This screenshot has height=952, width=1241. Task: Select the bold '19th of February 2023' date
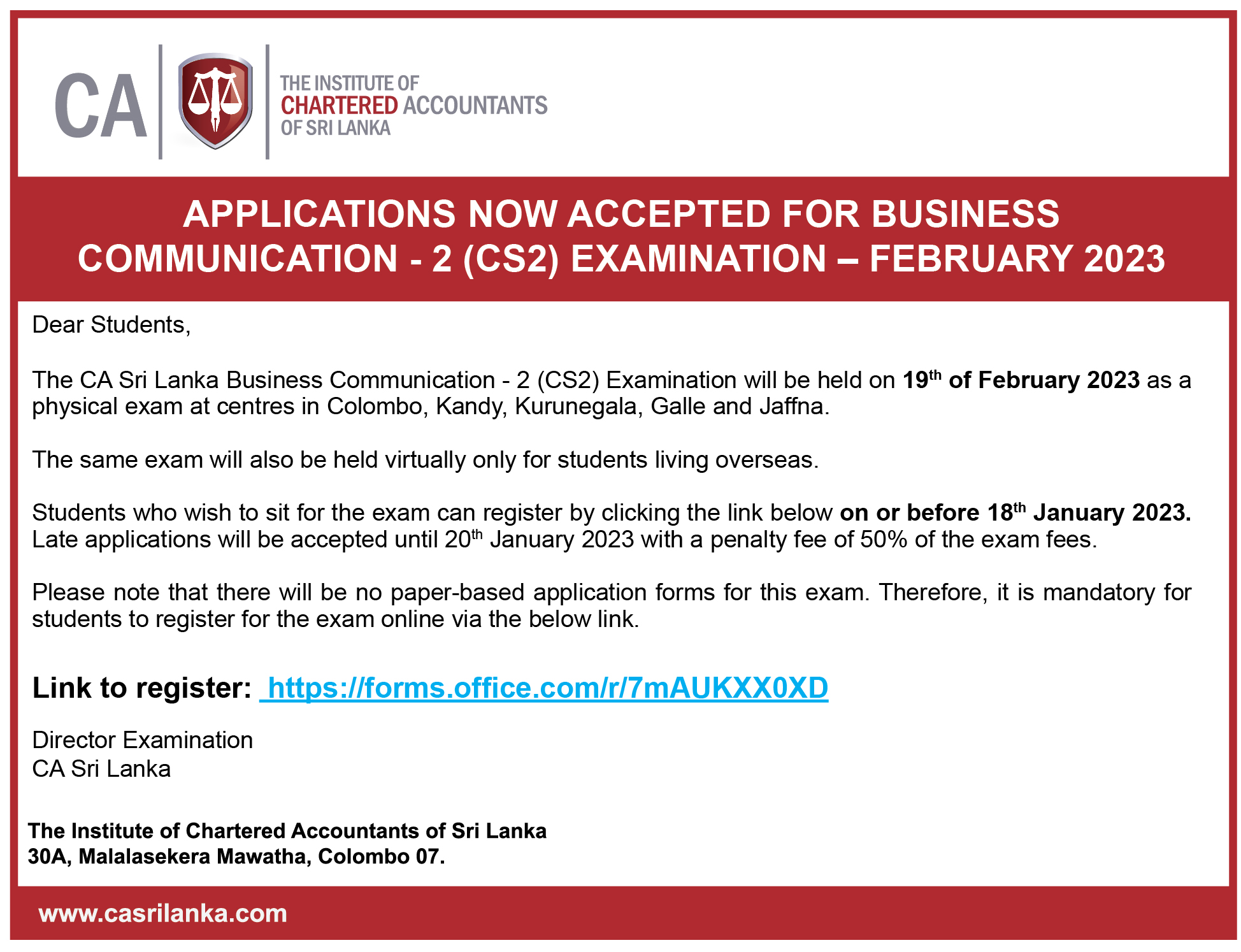pos(1021,380)
